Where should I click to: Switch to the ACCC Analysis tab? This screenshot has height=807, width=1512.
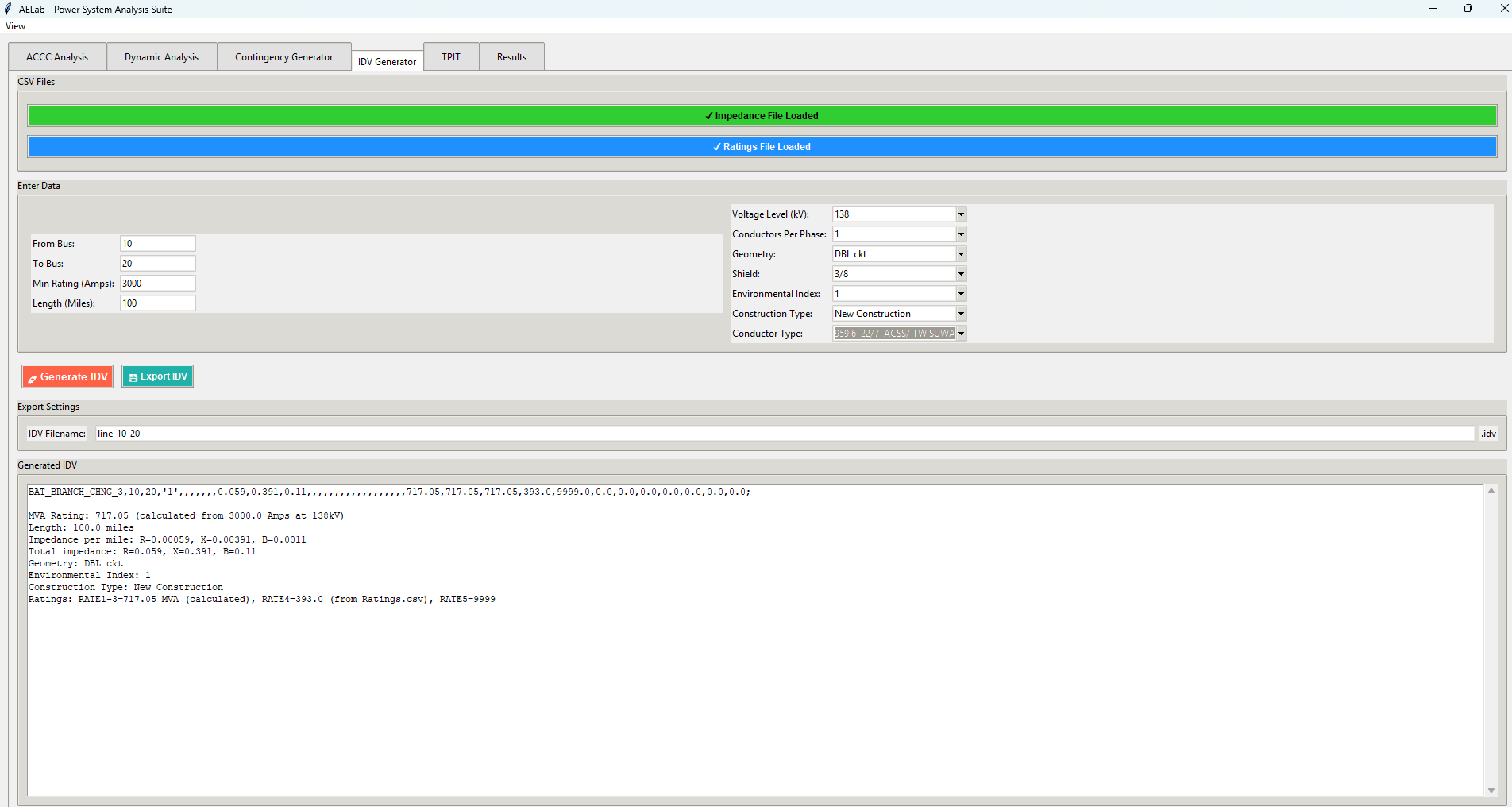[57, 57]
